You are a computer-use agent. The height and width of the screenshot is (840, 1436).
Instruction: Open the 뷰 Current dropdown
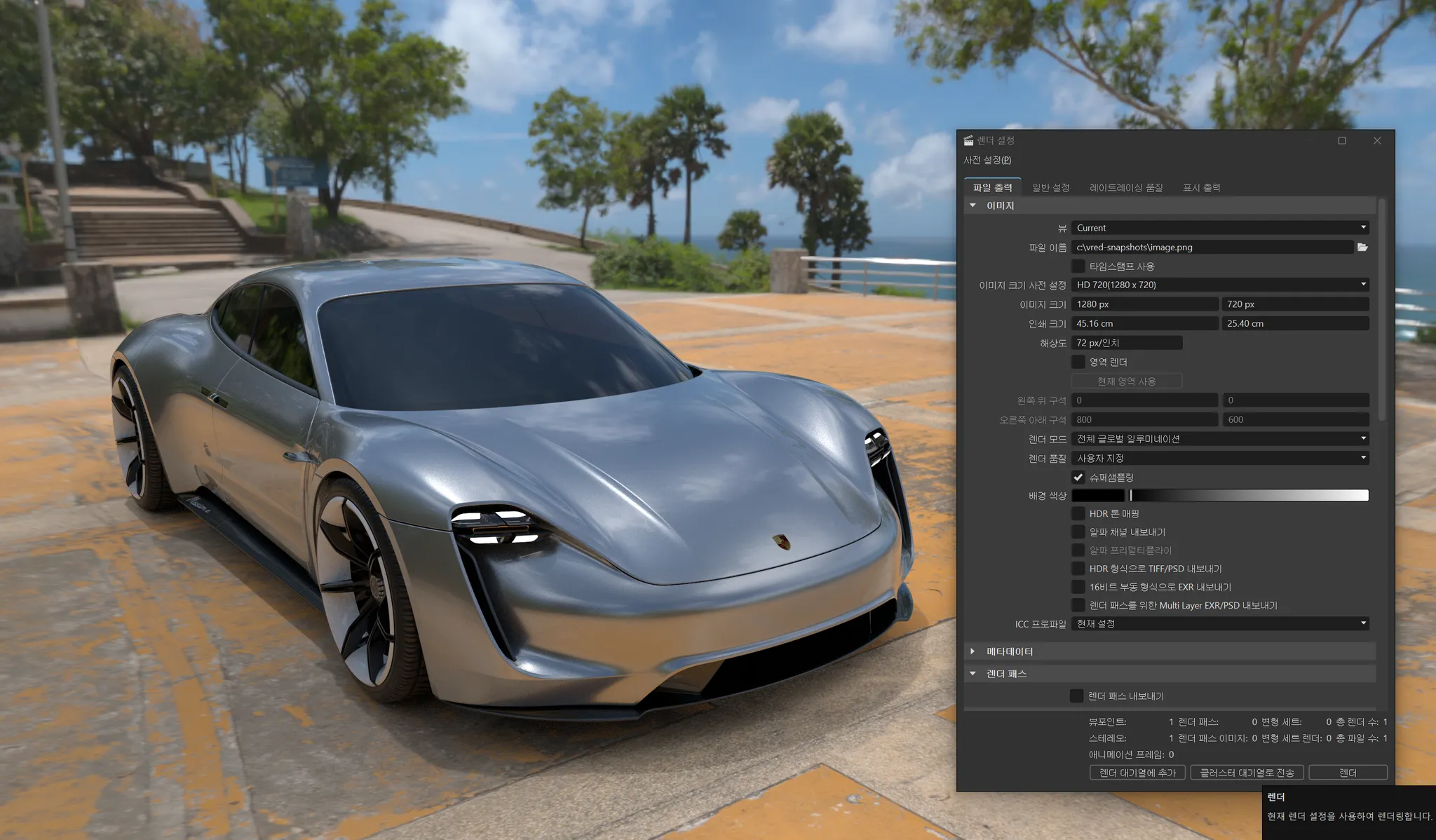click(1220, 228)
